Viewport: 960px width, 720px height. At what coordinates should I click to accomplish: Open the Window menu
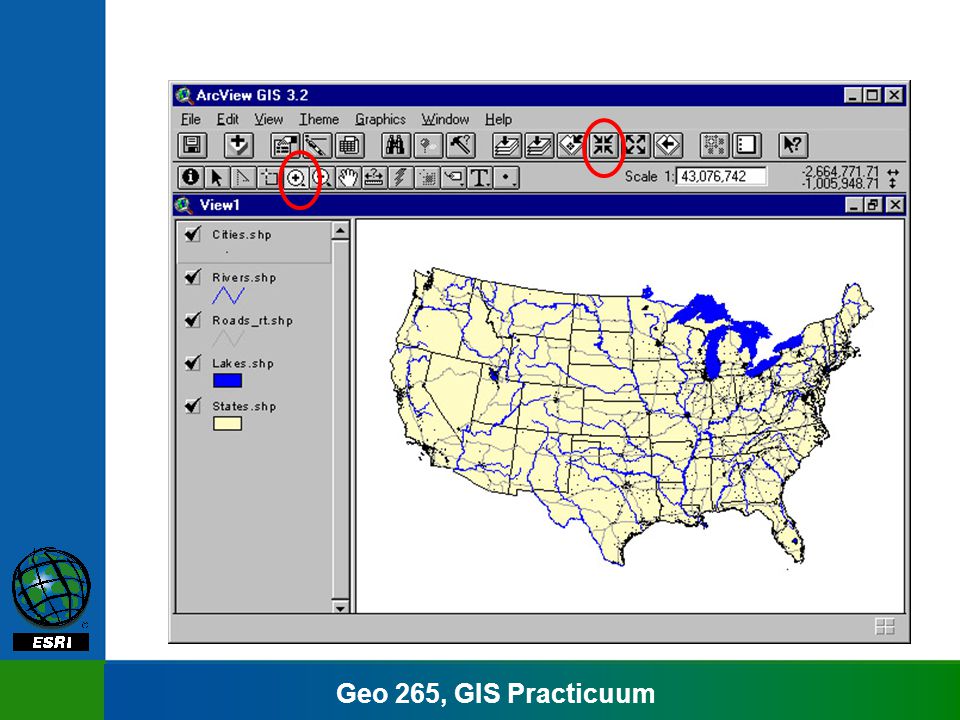[x=445, y=119]
